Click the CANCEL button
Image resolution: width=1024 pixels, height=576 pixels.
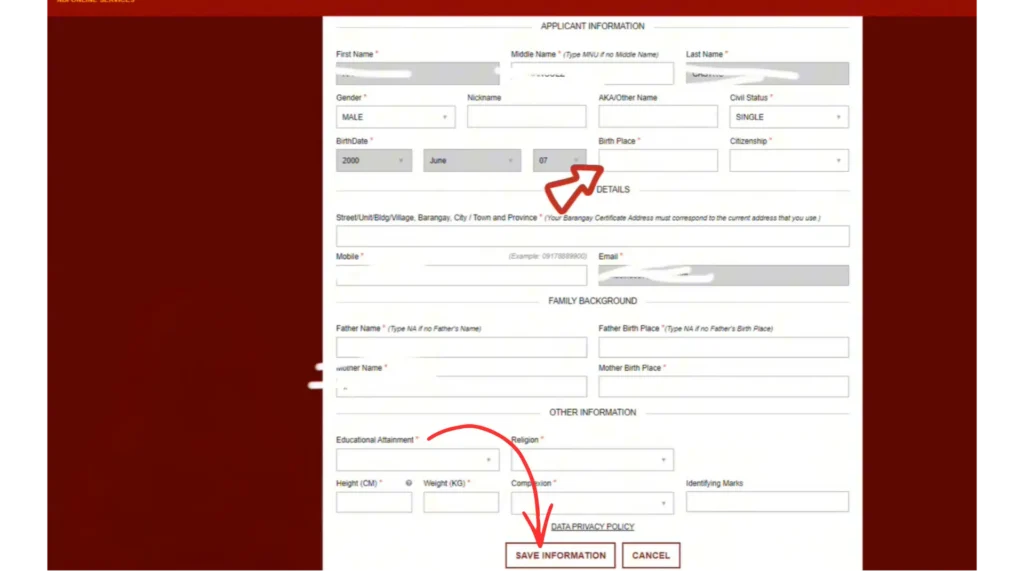click(650, 555)
